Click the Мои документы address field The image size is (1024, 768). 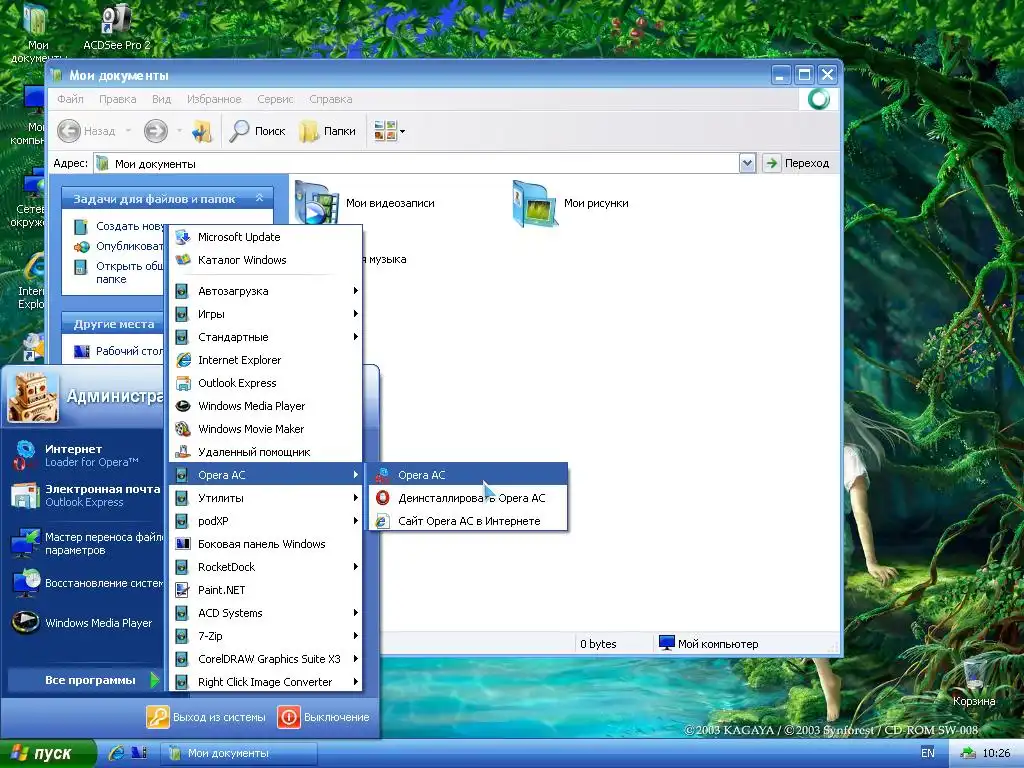coord(416,163)
